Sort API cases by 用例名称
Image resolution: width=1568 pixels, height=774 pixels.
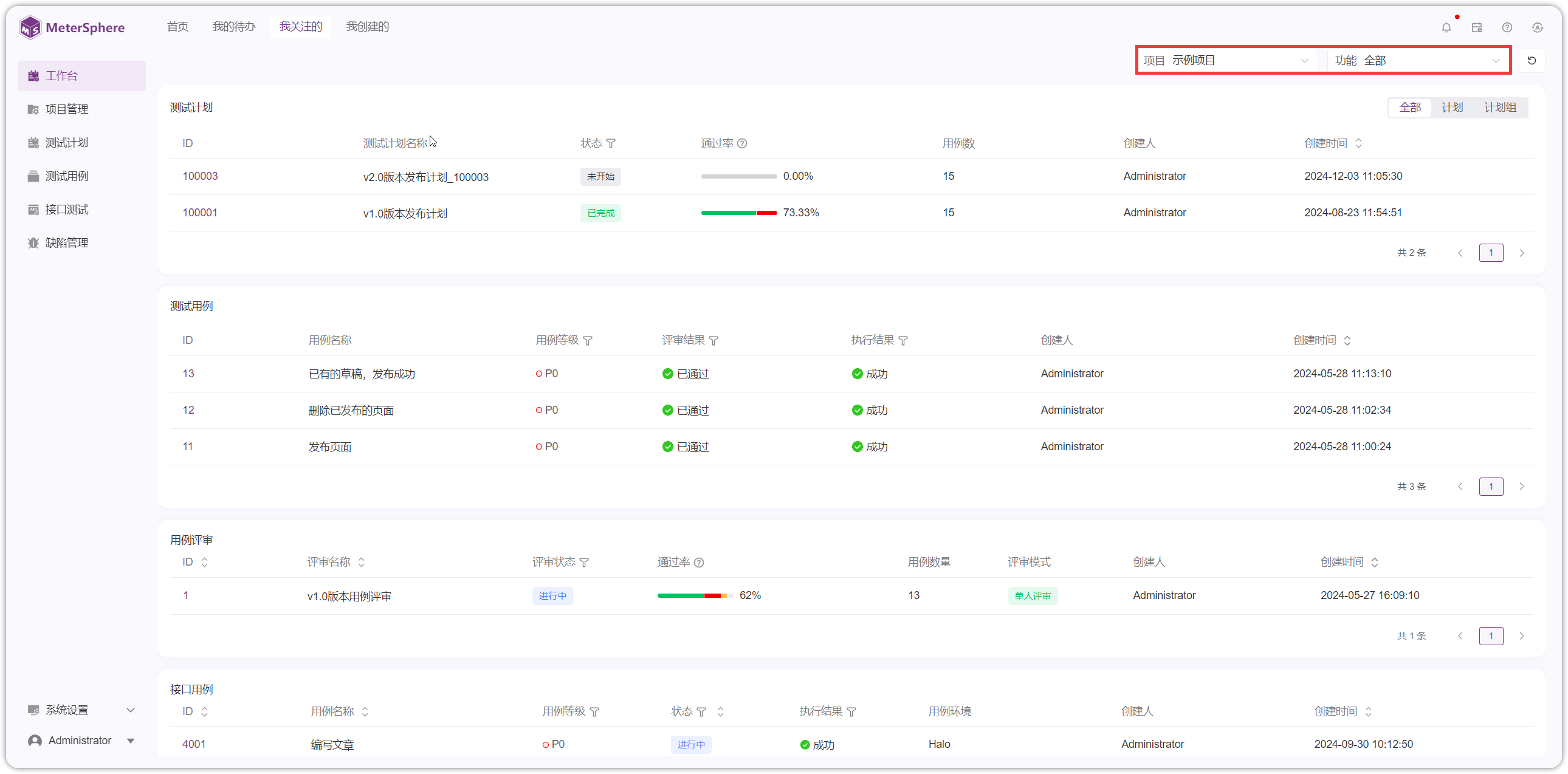click(365, 712)
